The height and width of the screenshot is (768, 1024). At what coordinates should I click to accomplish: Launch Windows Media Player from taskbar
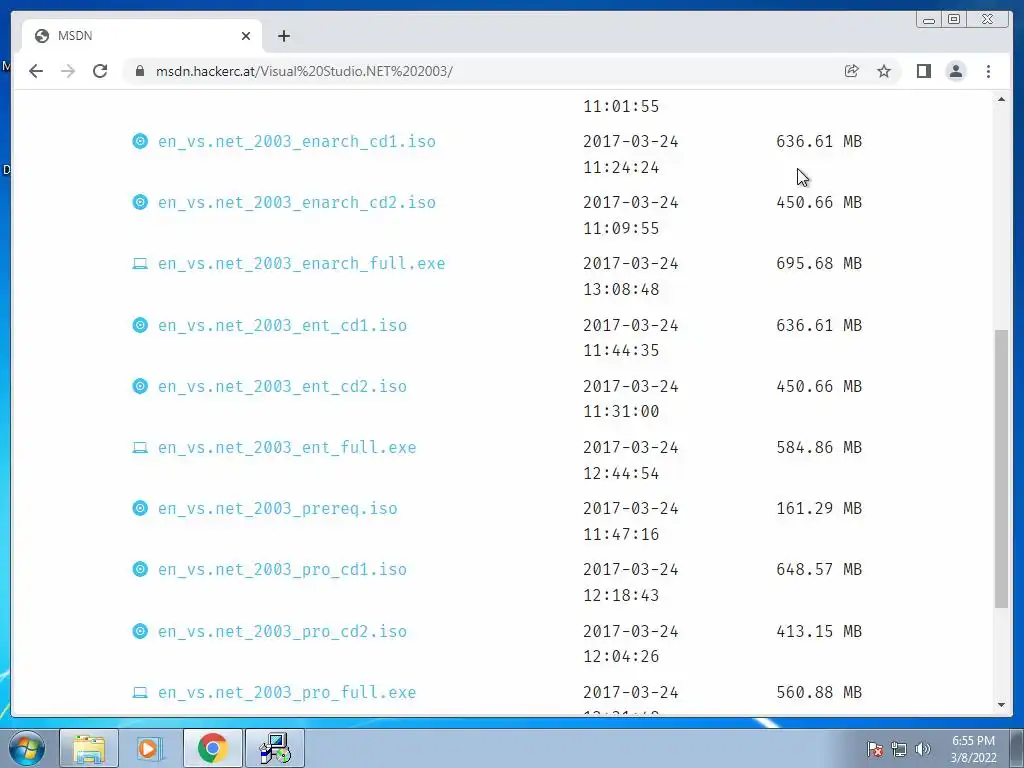tap(150, 748)
